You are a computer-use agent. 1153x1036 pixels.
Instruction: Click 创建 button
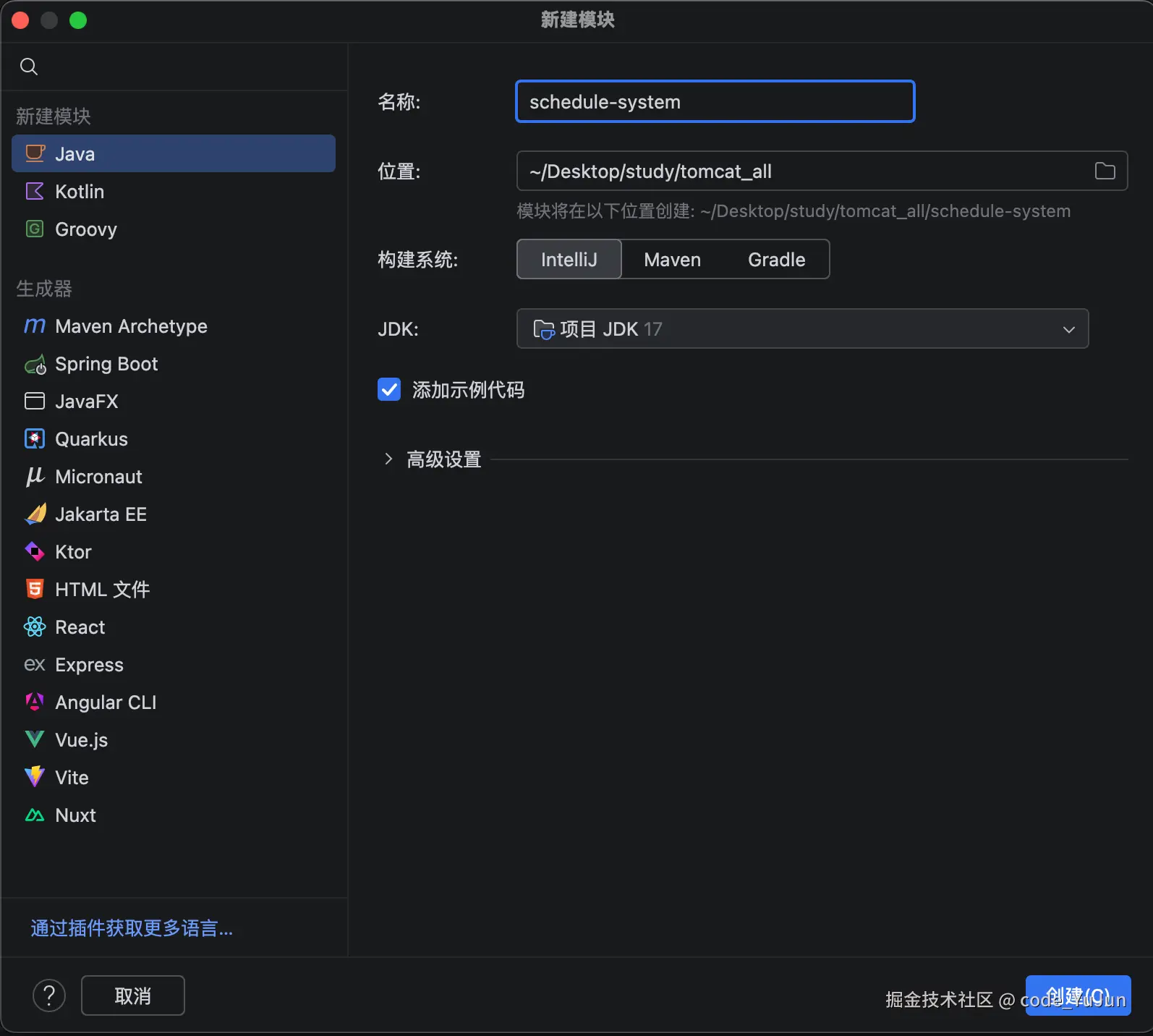[1078, 995]
